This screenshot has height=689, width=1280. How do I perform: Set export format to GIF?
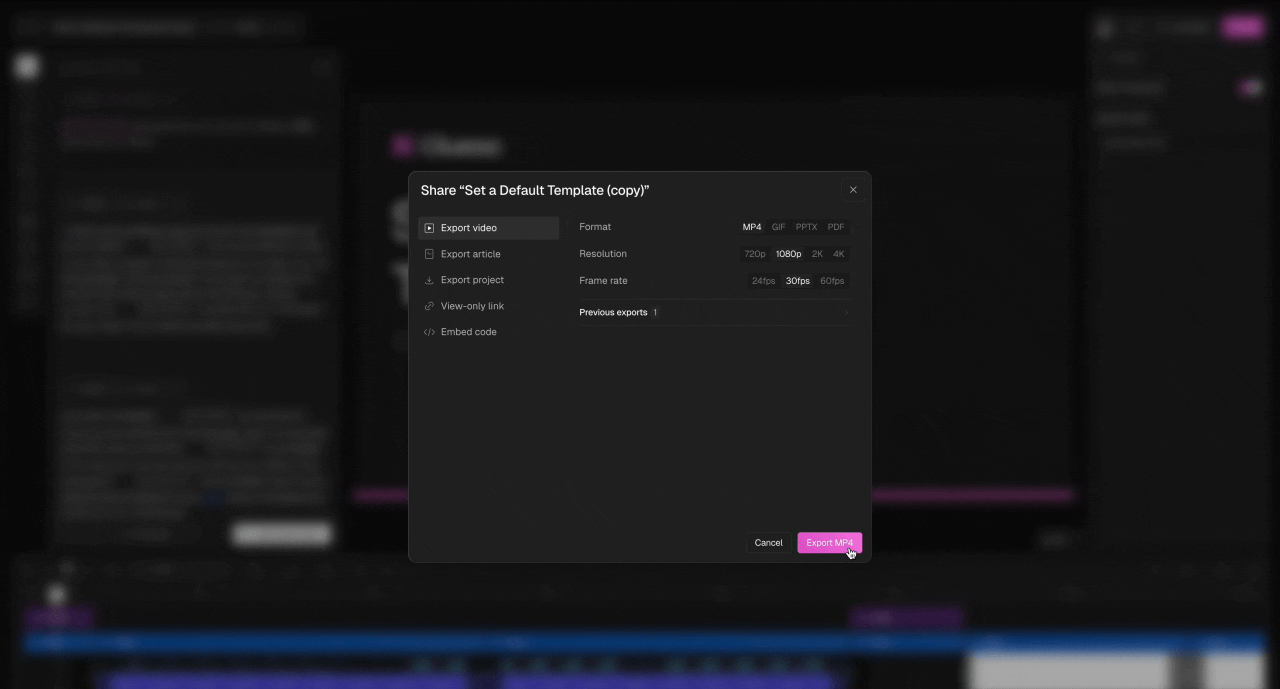tap(778, 227)
